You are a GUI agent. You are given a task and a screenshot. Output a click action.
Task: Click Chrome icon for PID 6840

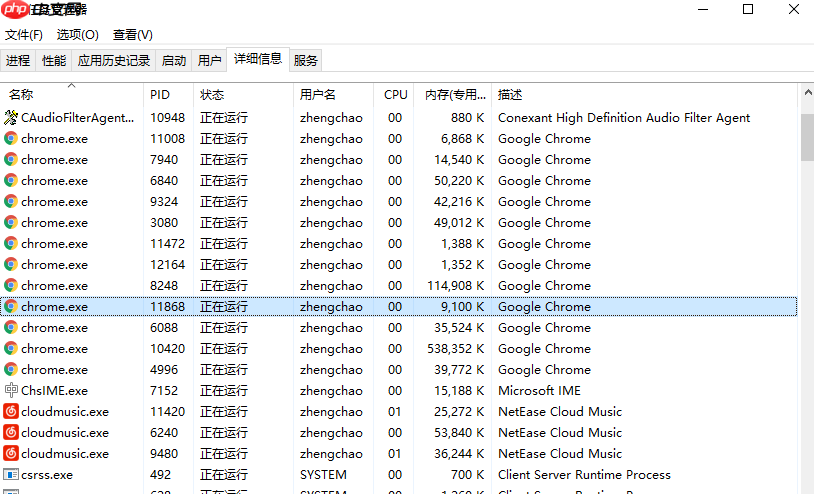pyautogui.click(x=10, y=181)
